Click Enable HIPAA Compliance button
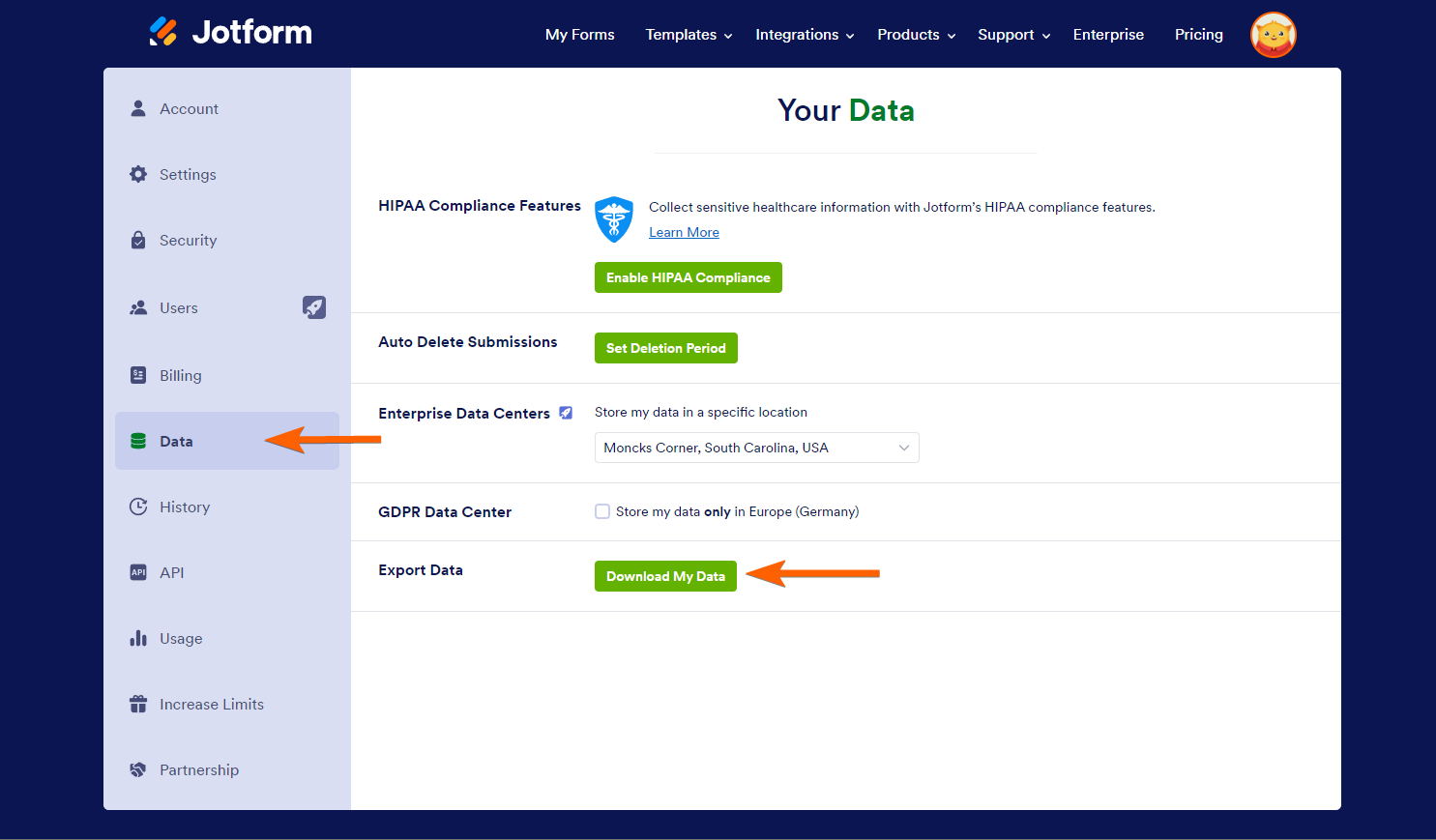The width and height of the screenshot is (1436, 840). 689,277
